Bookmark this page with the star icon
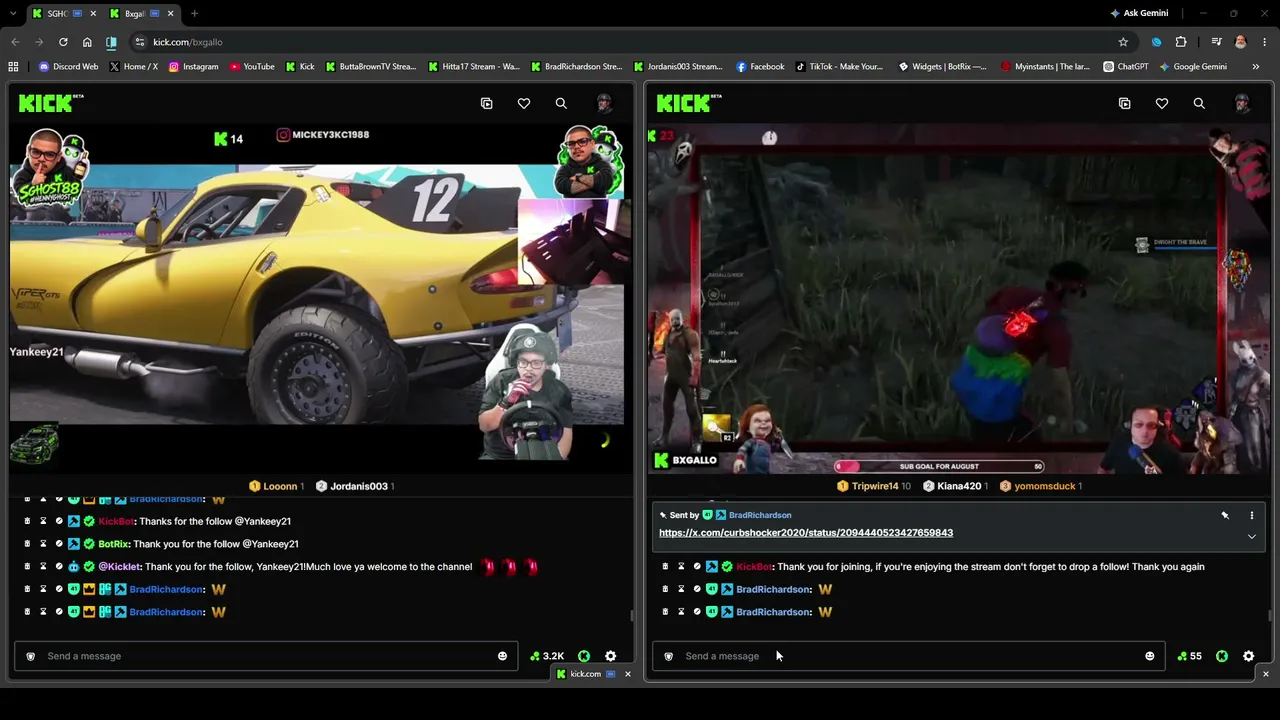Viewport: 1280px width, 720px height. [x=1123, y=42]
